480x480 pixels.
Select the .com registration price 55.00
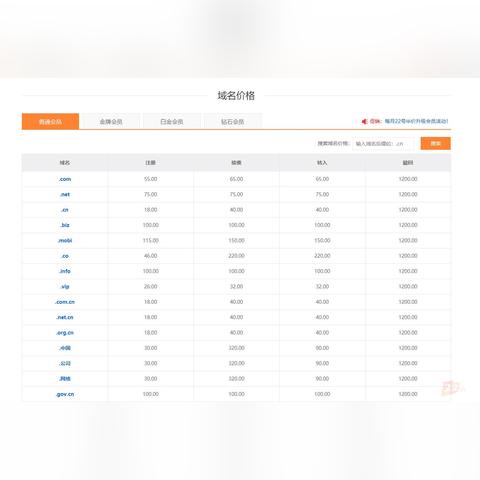pos(151,179)
